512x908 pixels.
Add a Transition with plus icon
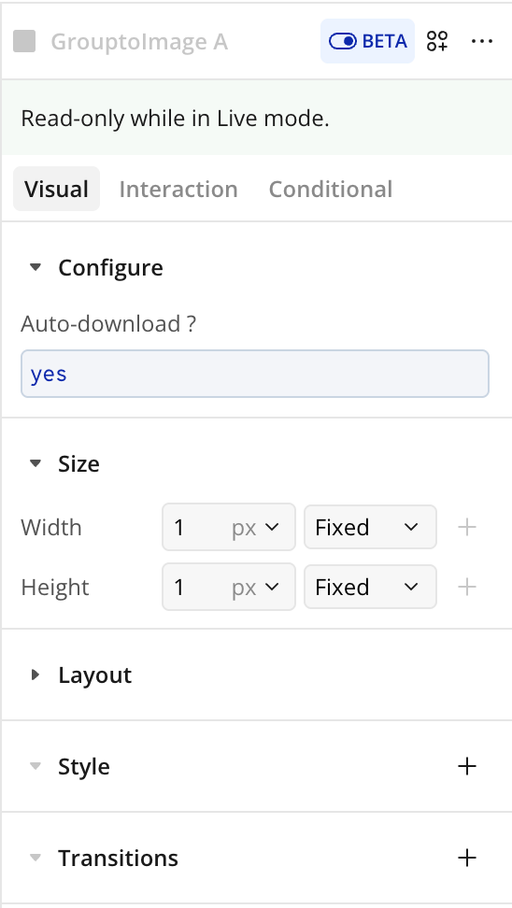467,858
